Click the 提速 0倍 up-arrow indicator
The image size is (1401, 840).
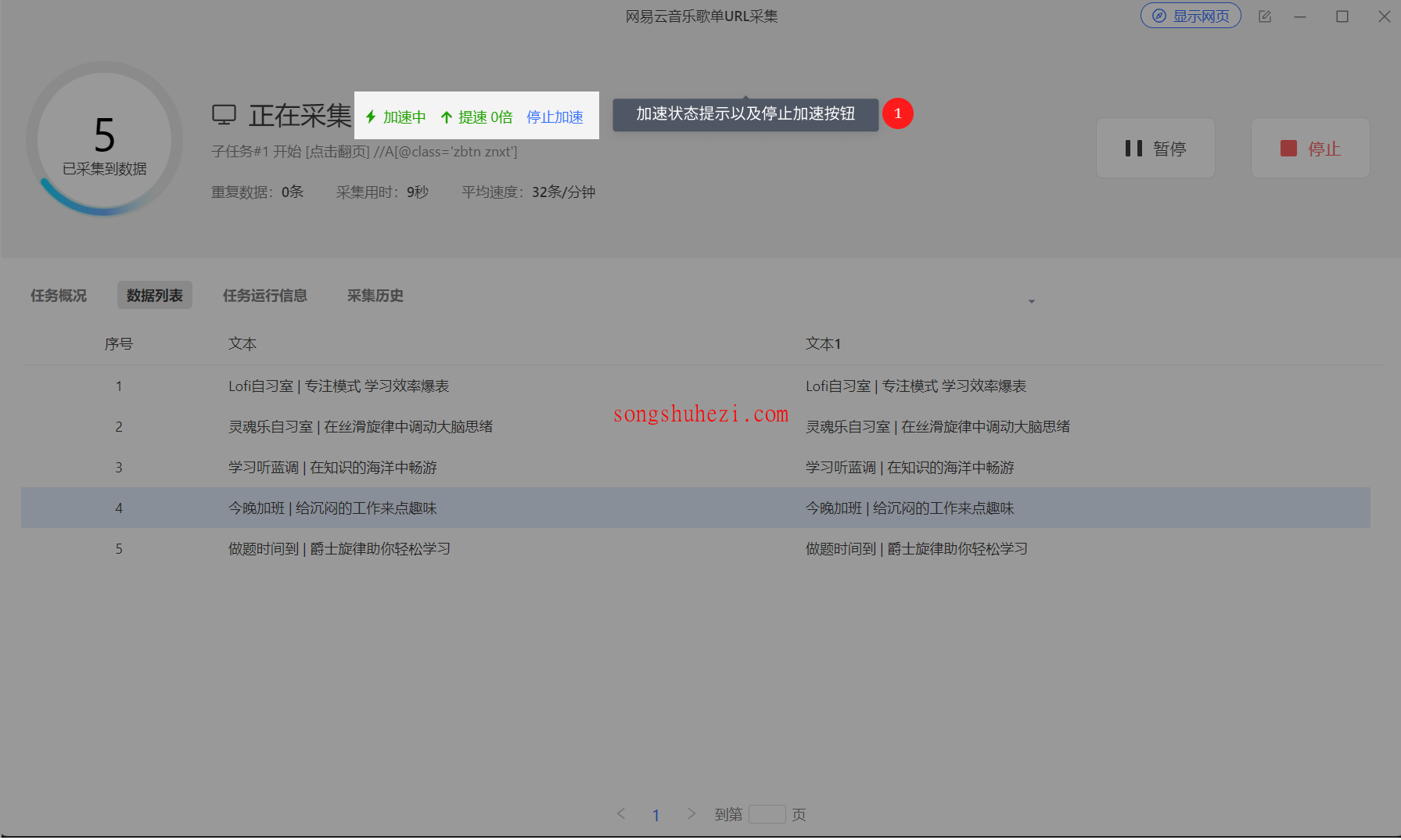476,117
